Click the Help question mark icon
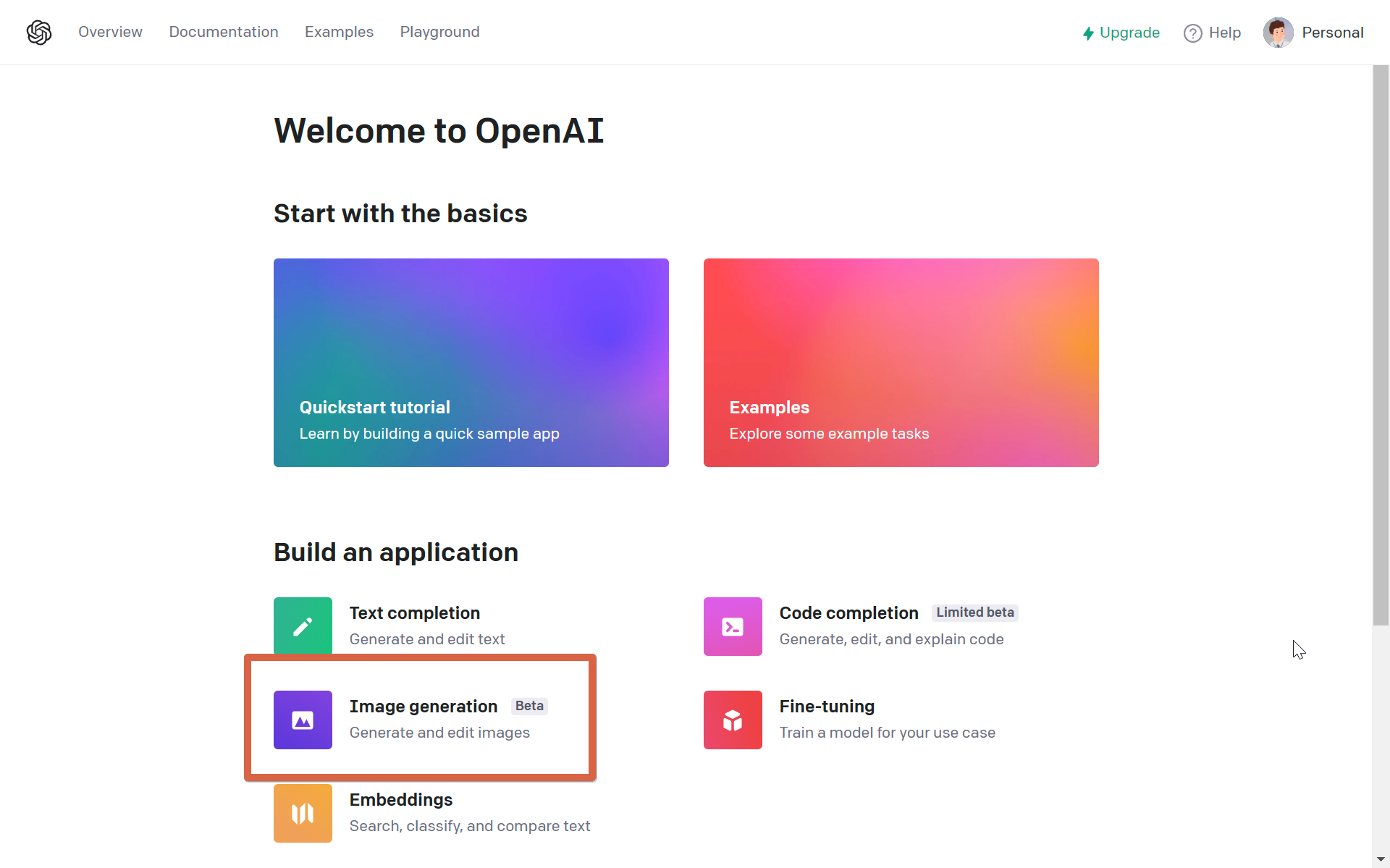 coord(1192,33)
